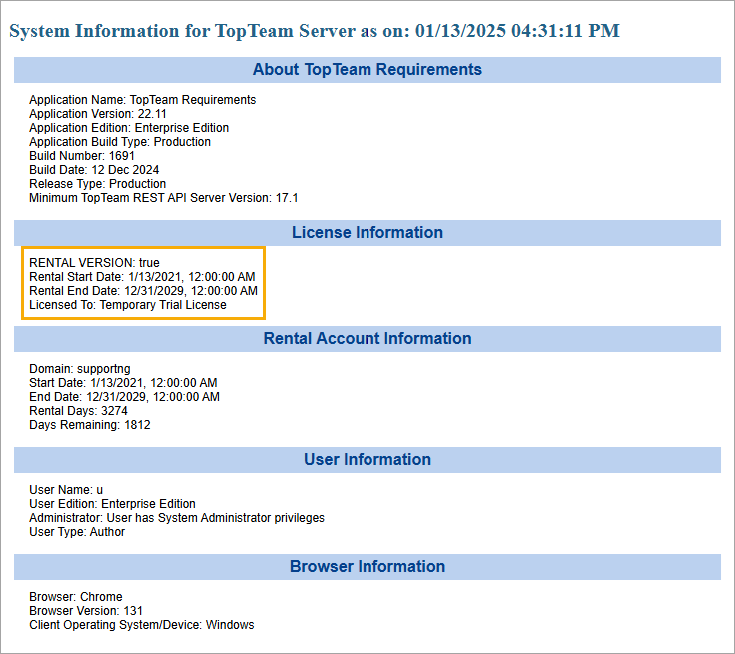Click the 'Release Type: Production' line
This screenshot has height=654, width=735.
point(98,184)
